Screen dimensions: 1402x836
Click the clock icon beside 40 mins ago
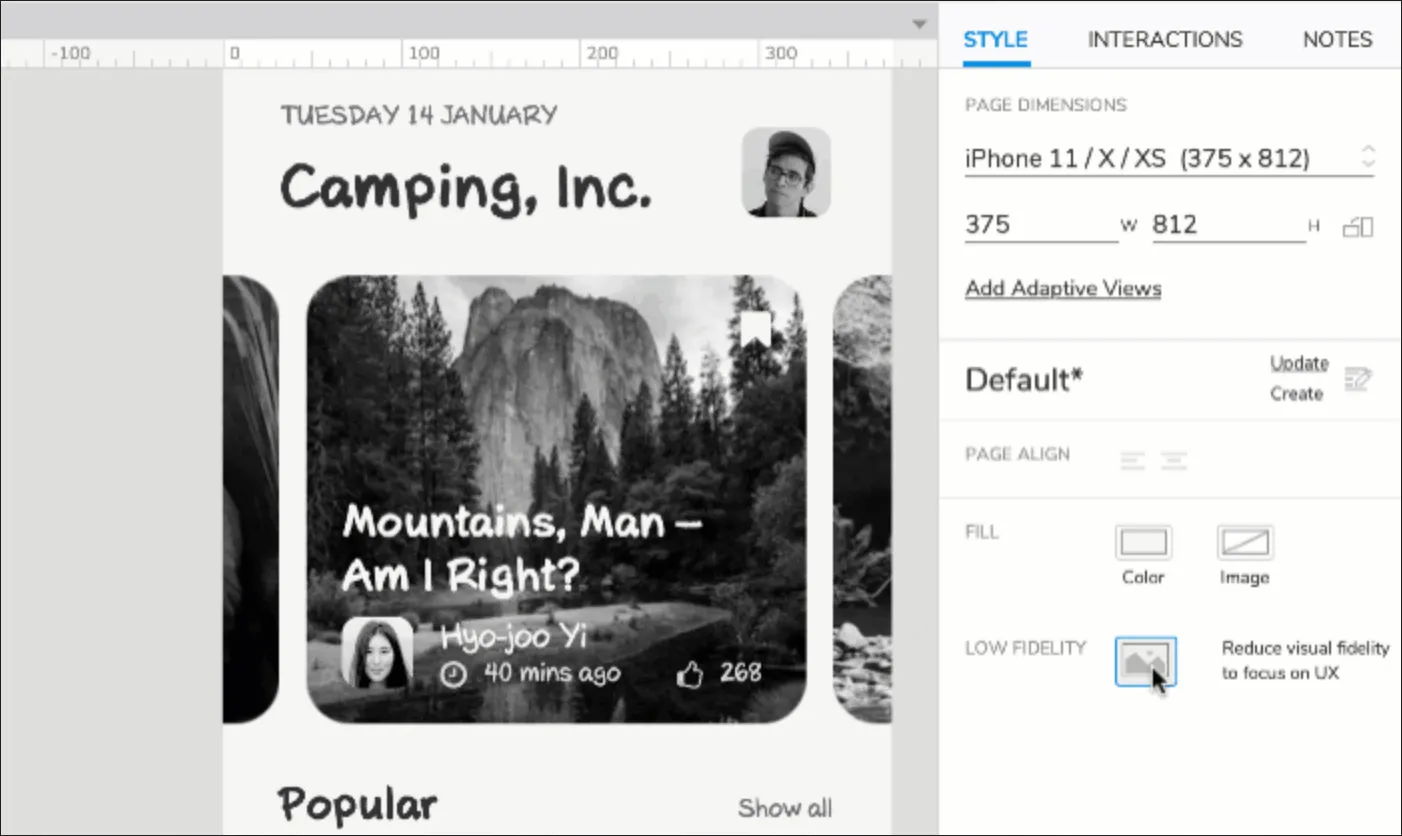point(454,675)
